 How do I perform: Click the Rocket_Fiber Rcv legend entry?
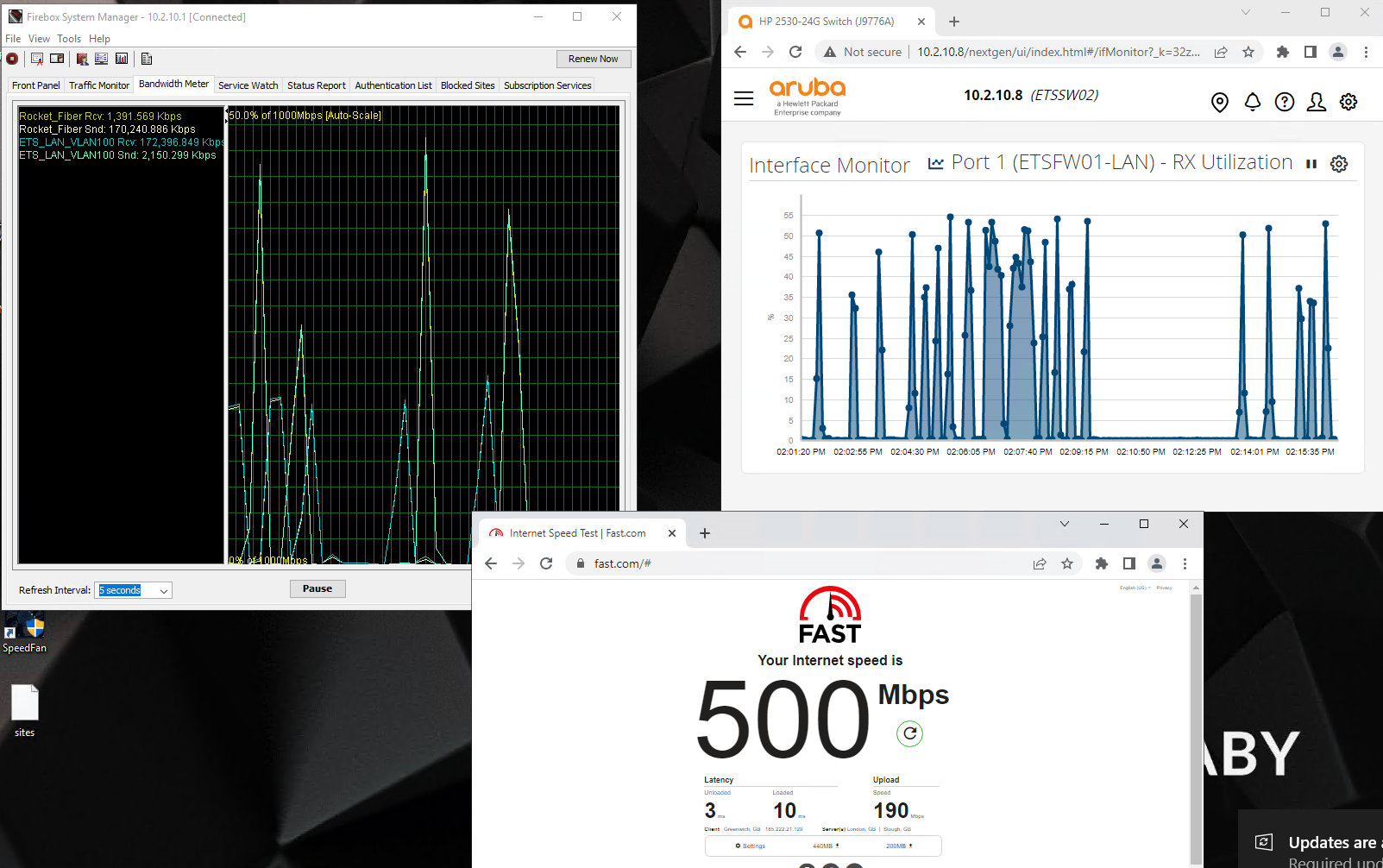pyautogui.click(x=101, y=116)
